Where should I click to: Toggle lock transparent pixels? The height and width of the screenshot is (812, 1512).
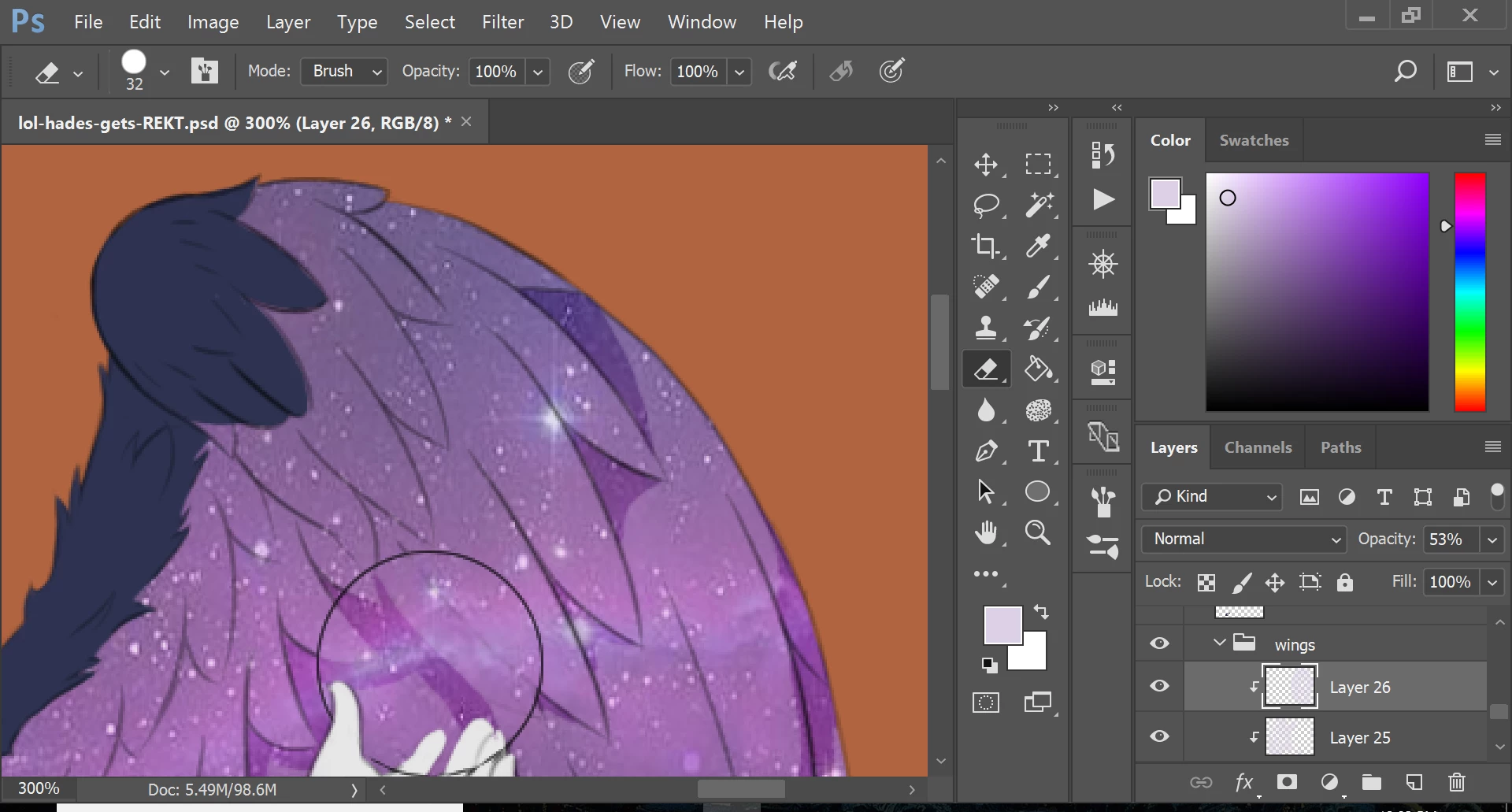point(1206,582)
